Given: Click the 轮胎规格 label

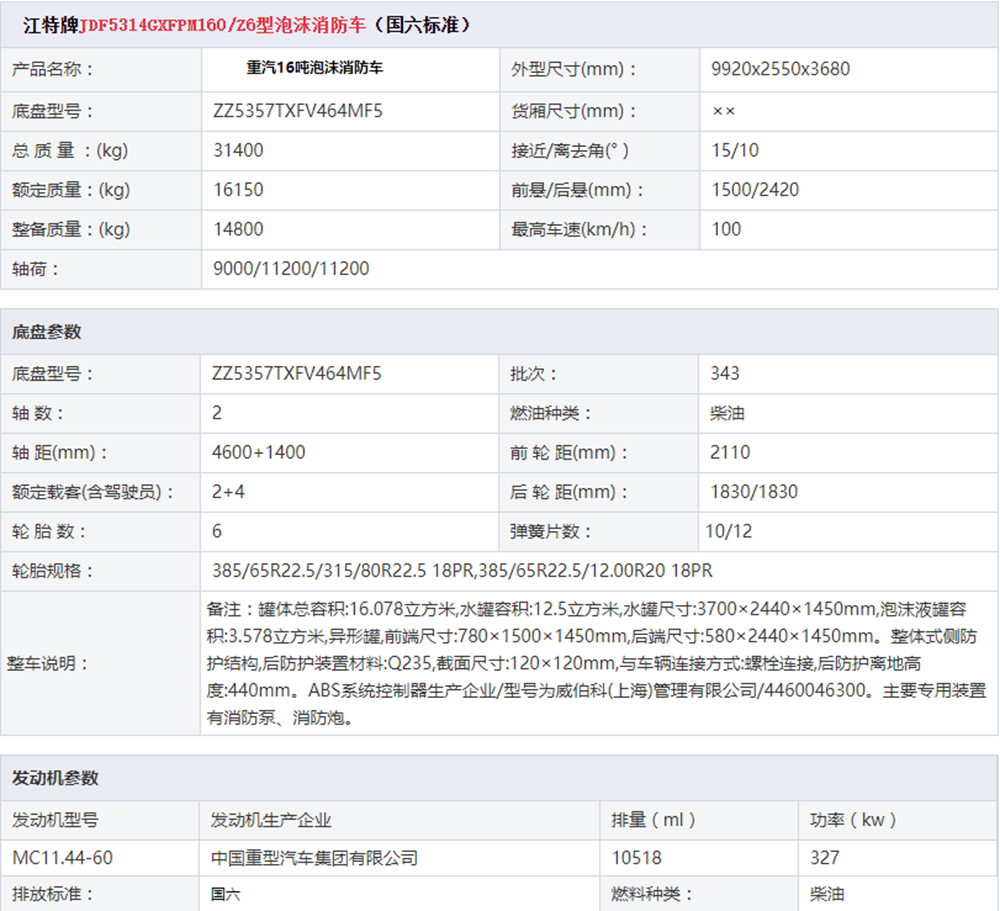Looking at the screenshot, I should pos(52,570).
